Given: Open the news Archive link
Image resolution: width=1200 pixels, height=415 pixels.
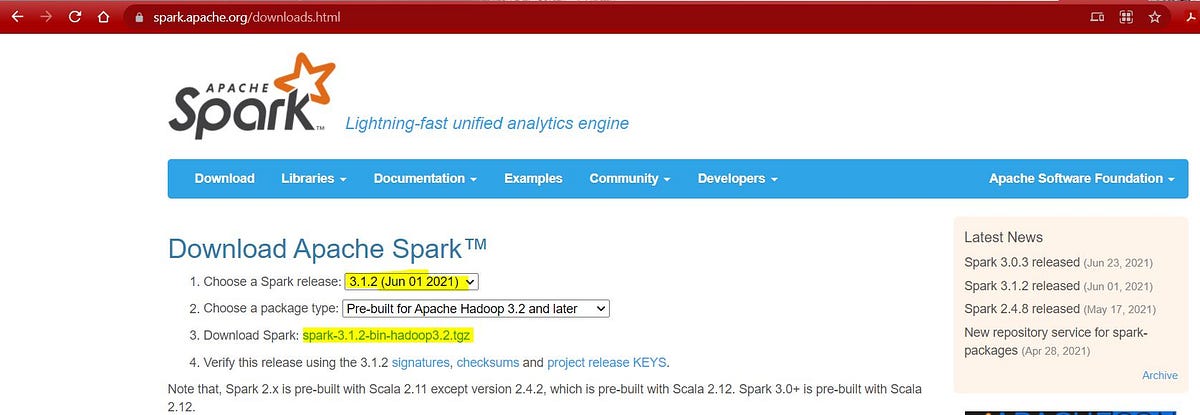Looking at the screenshot, I should click(1160, 375).
